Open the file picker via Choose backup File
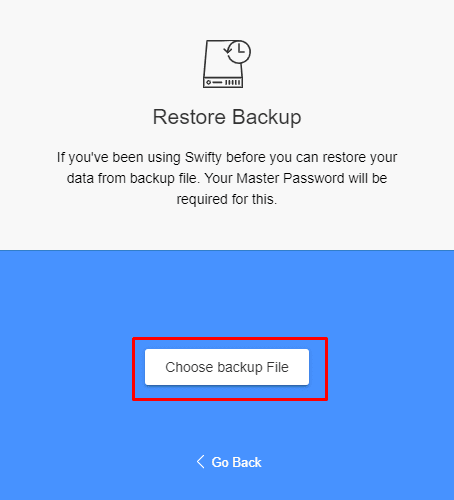The image size is (454, 500). point(227,367)
